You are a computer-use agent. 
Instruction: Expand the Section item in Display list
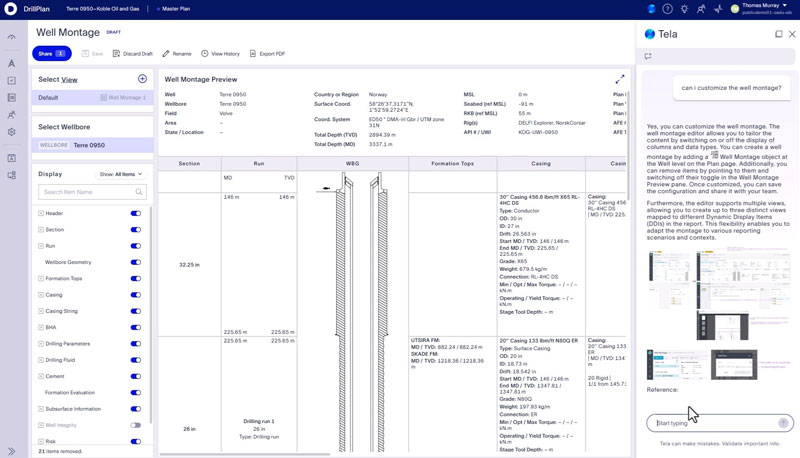(x=41, y=230)
